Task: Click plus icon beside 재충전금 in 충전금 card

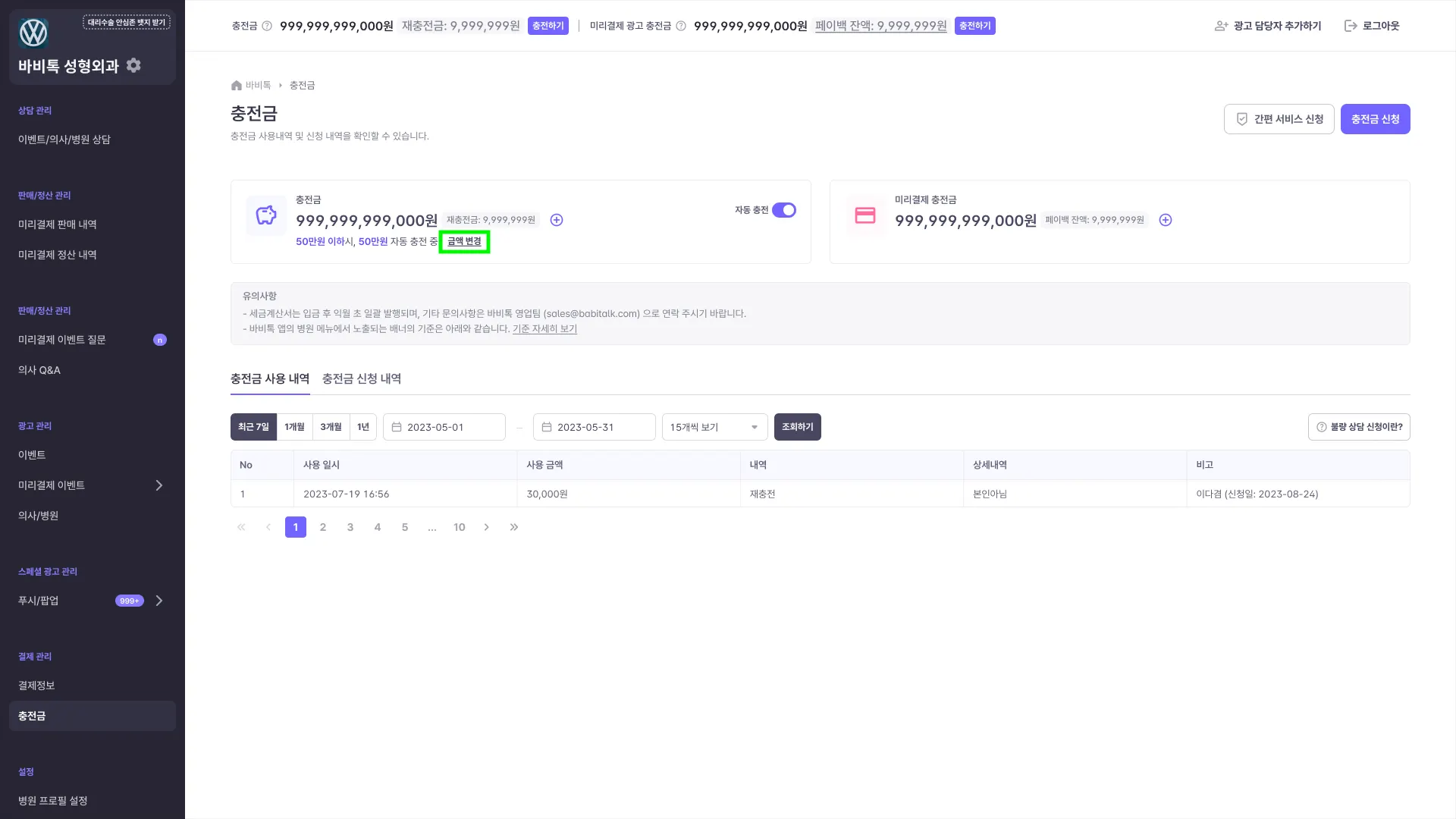Action: 557,220
